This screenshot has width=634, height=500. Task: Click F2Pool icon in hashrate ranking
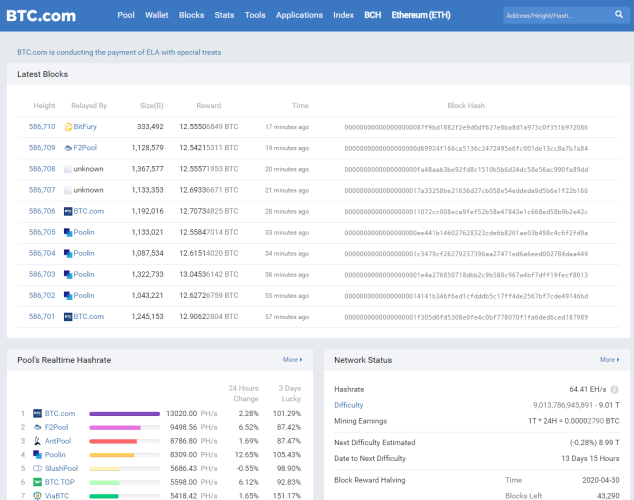(37, 427)
